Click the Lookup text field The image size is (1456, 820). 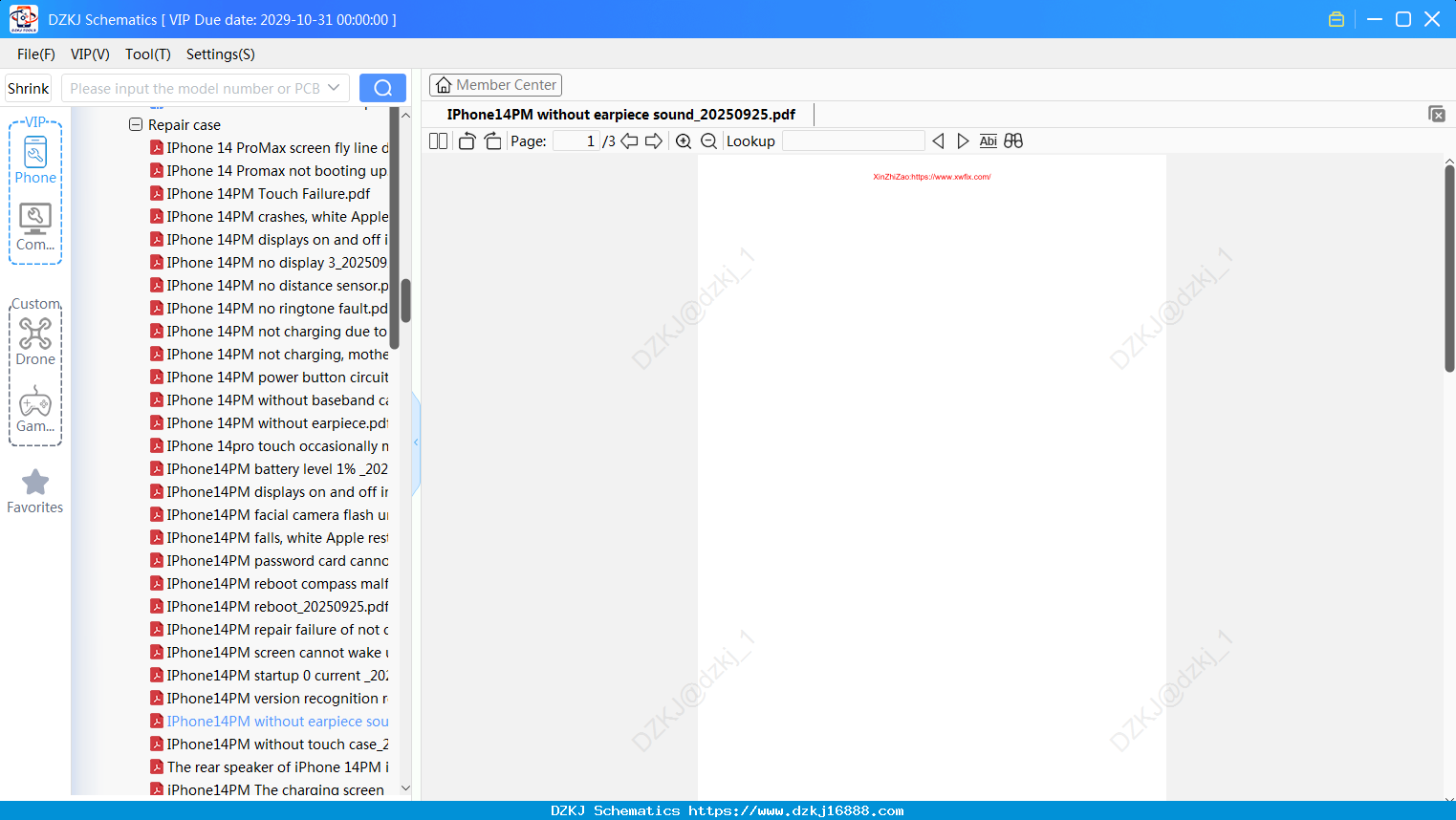point(854,141)
